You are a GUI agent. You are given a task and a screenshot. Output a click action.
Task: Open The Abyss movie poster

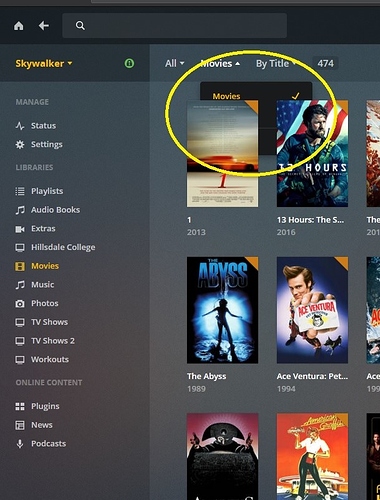(x=222, y=310)
